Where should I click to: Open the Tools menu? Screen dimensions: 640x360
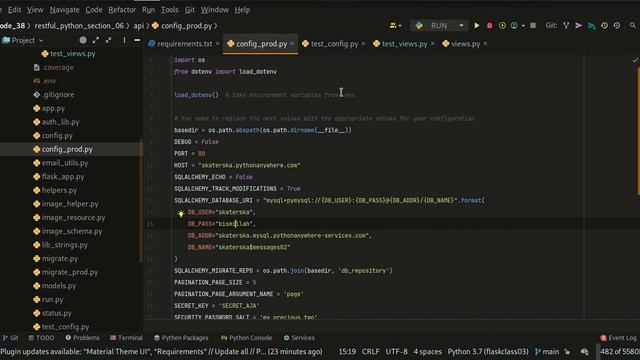click(x=170, y=10)
